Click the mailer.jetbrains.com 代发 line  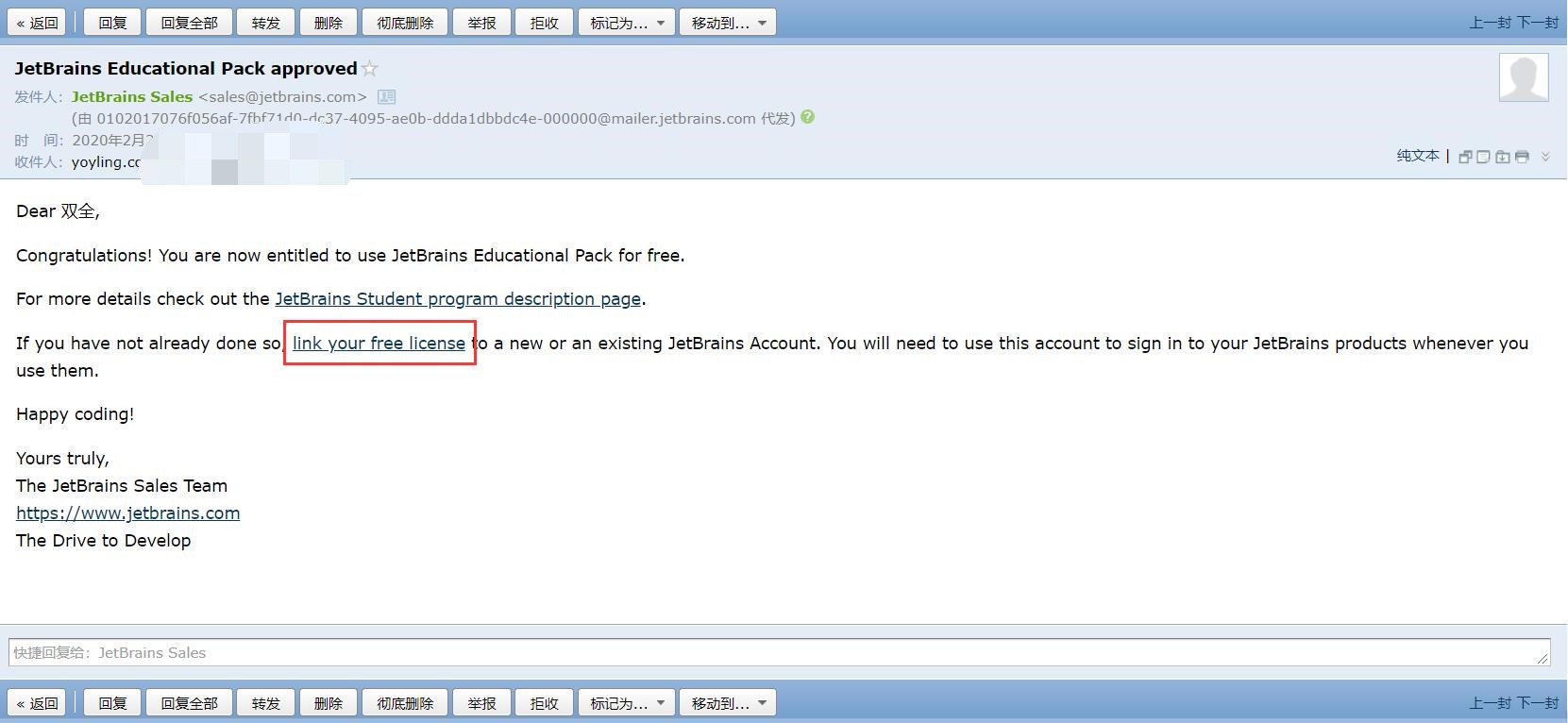pyautogui.click(x=433, y=119)
